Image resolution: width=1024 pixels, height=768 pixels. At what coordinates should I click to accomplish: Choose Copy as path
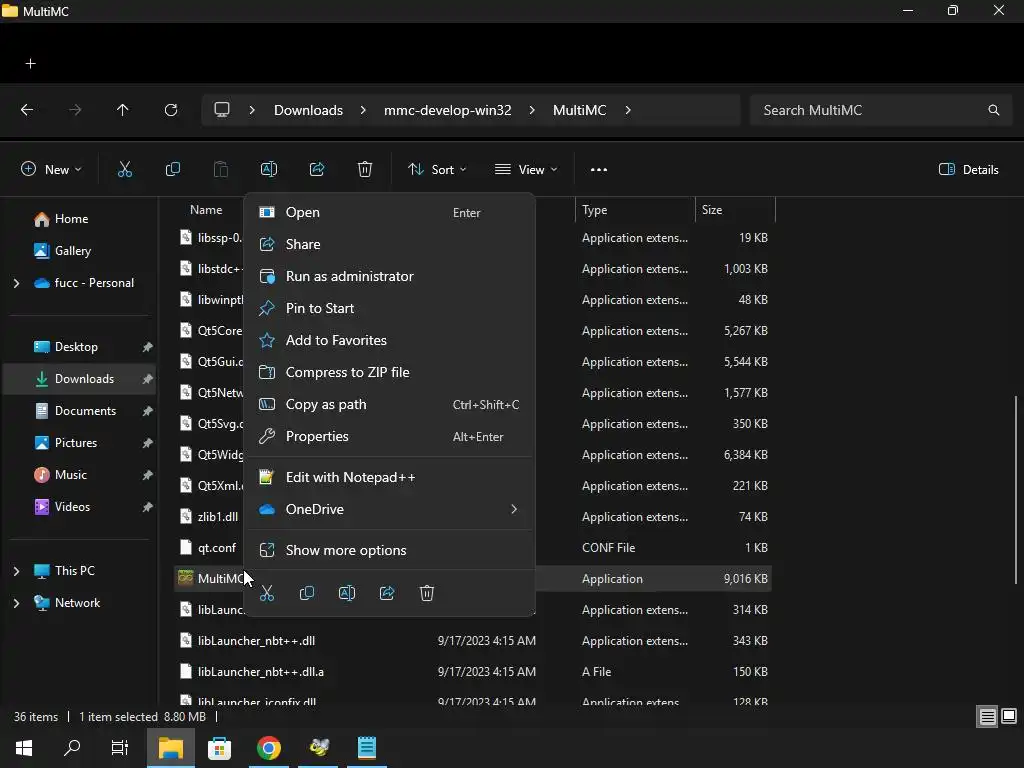(389, 404)
